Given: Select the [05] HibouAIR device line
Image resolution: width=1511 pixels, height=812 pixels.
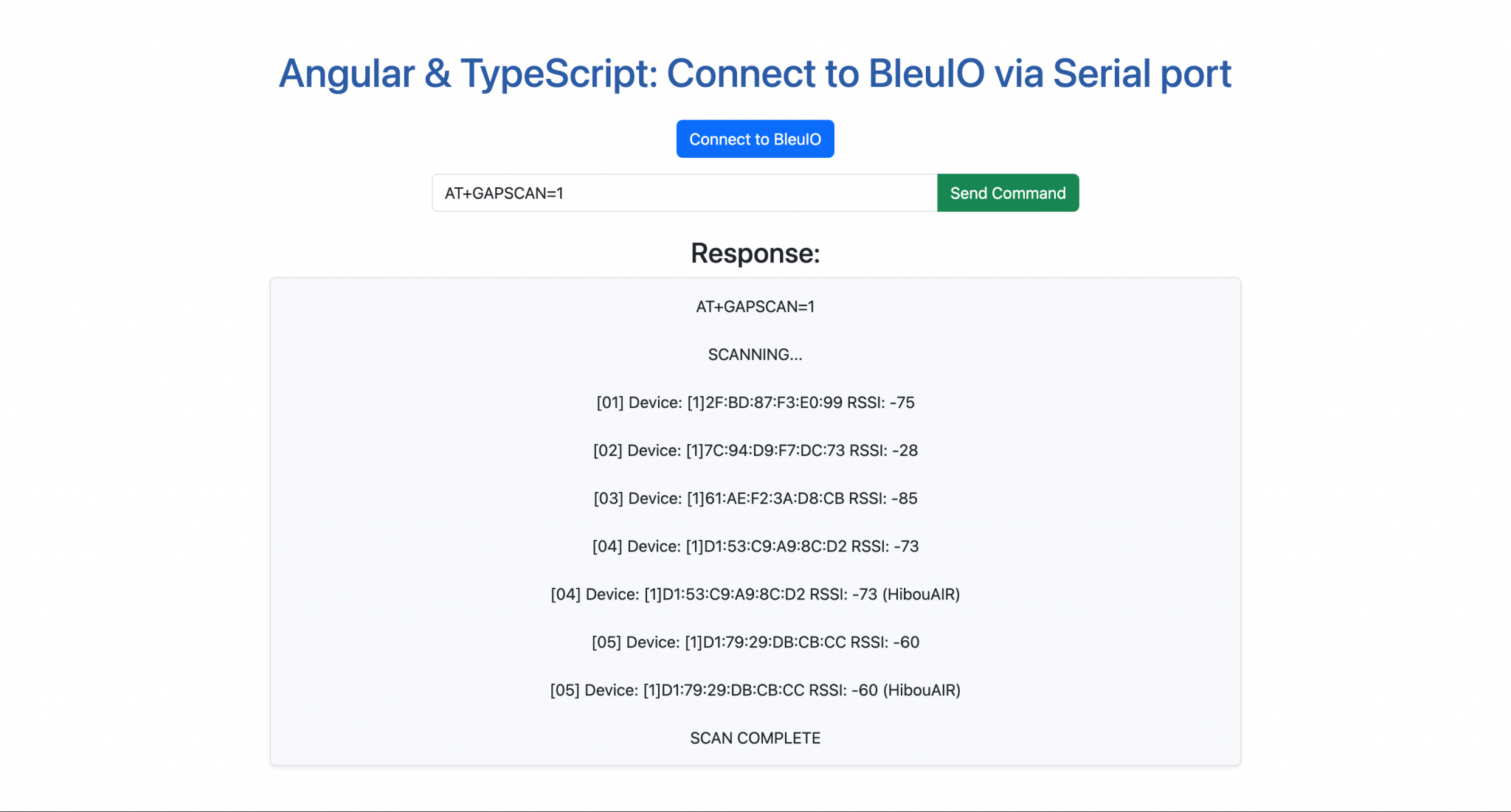Looking at the screenshot, I should tap(755, 690).
